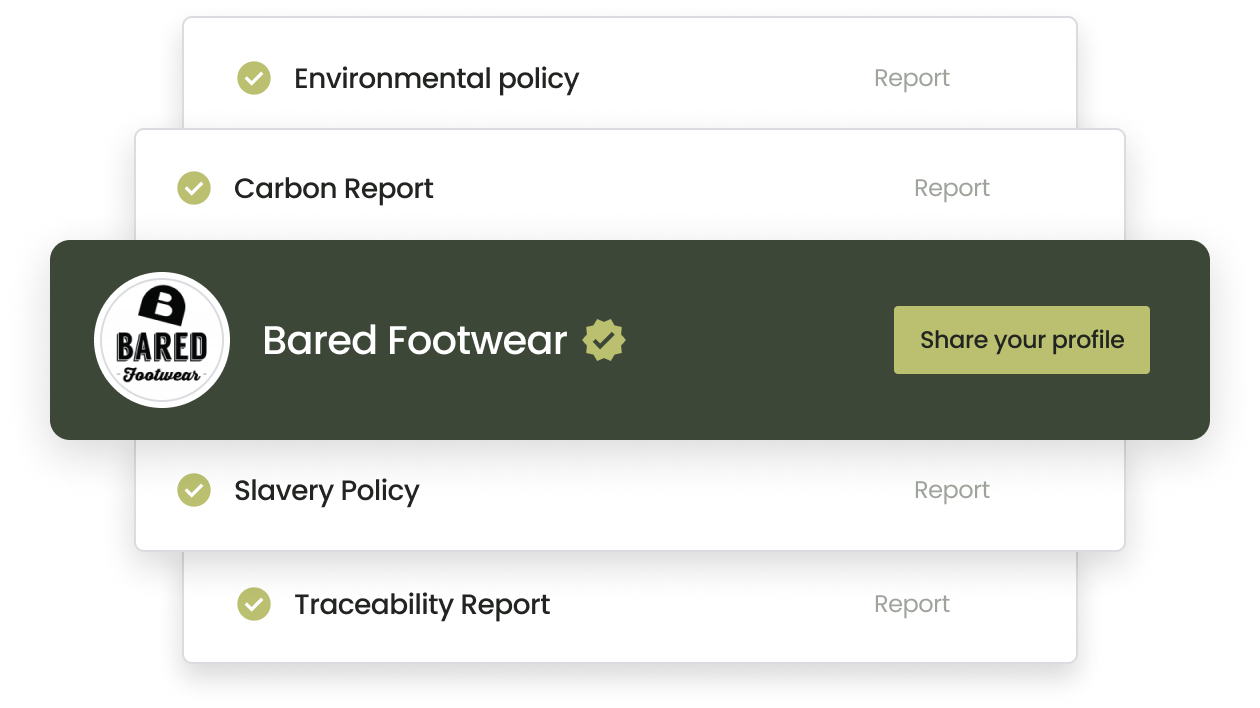The height and width of the screenshot is (708, 1260).
Task: Click the Share your profile button
Action: point(1022,340)
